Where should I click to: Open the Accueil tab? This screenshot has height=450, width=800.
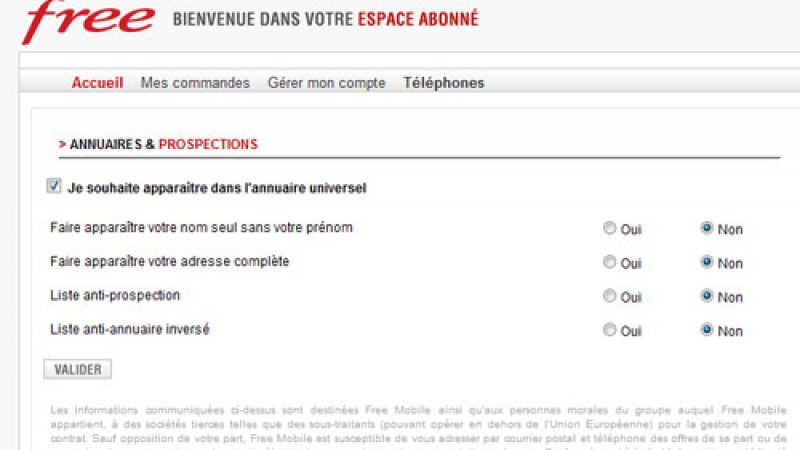point(97,83)
